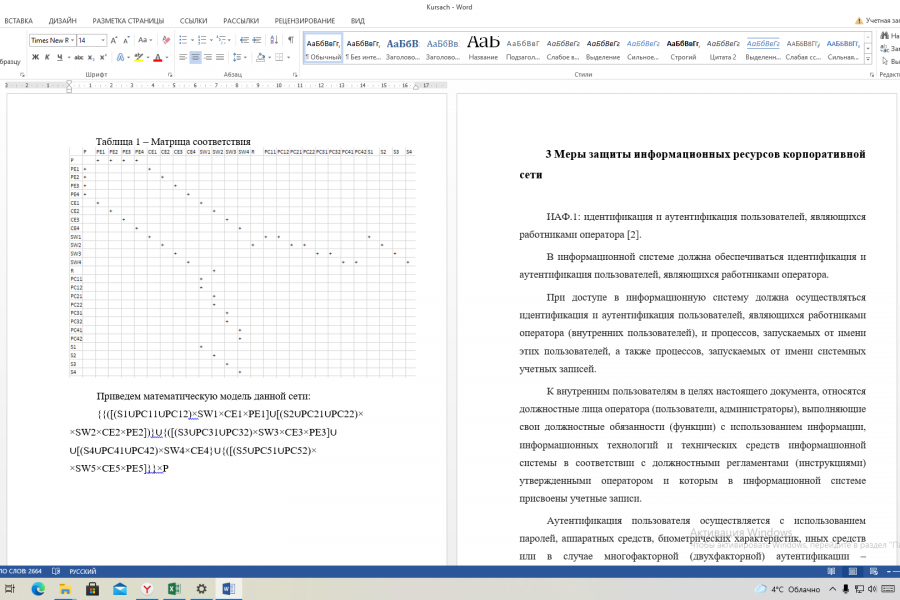Screen dimensions: 900x600
Task: Open the proofing errors icon in status bar
Action: point(56,571)
